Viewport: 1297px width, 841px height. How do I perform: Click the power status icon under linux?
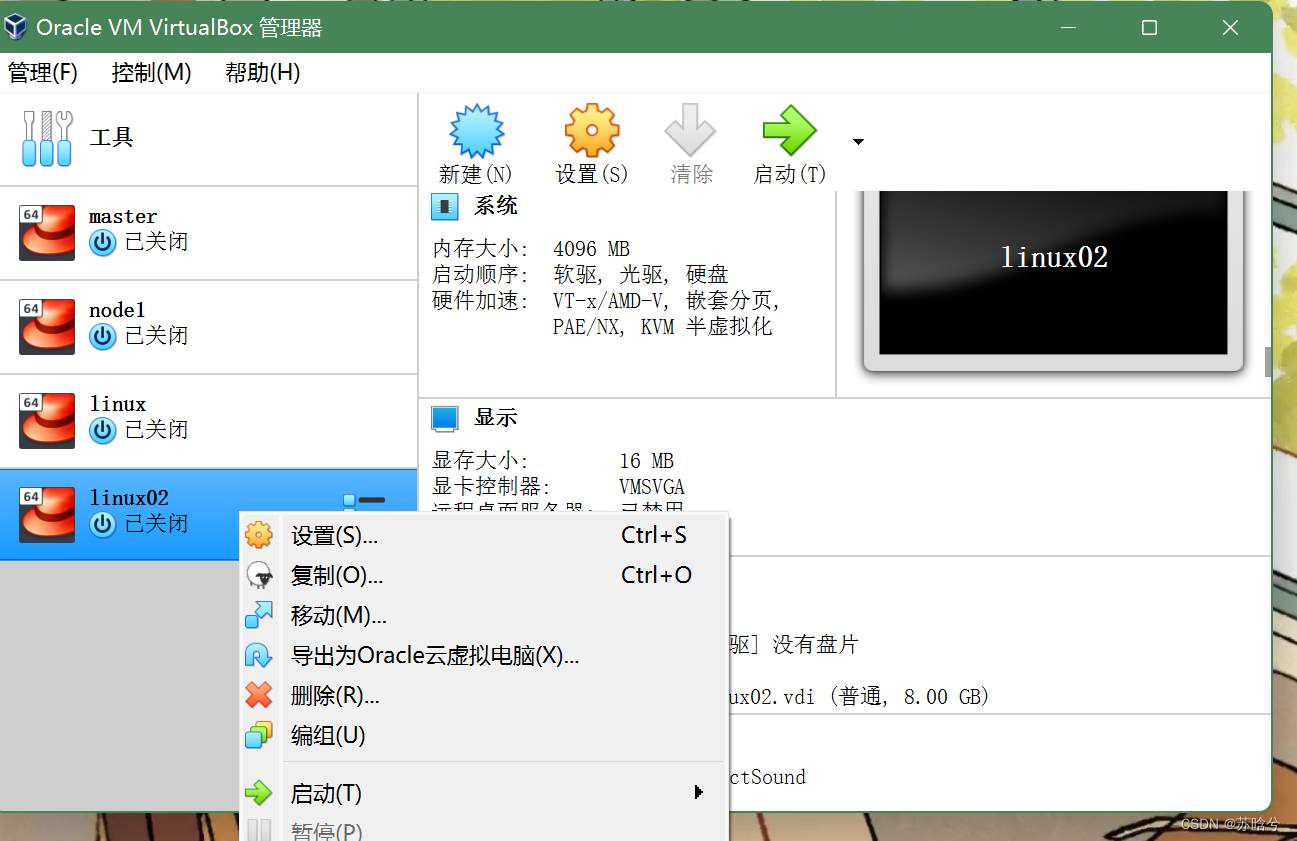[103, 430]
